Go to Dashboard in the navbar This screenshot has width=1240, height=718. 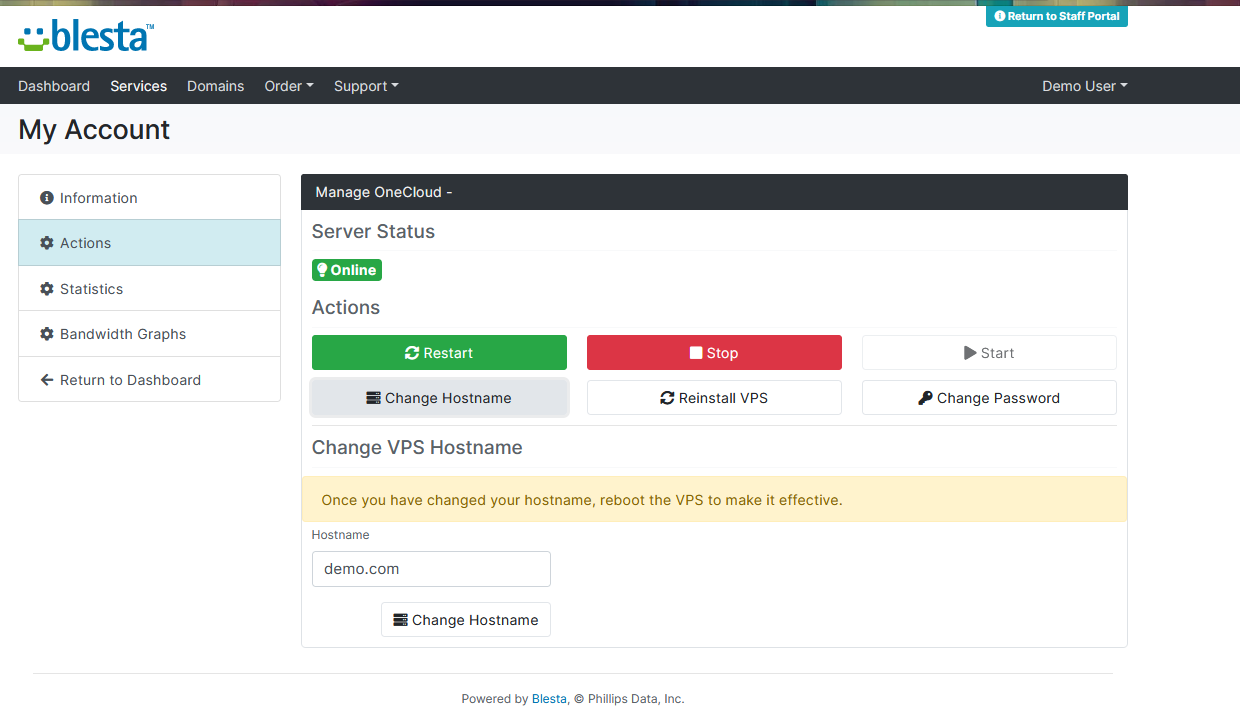pos(54,86)
